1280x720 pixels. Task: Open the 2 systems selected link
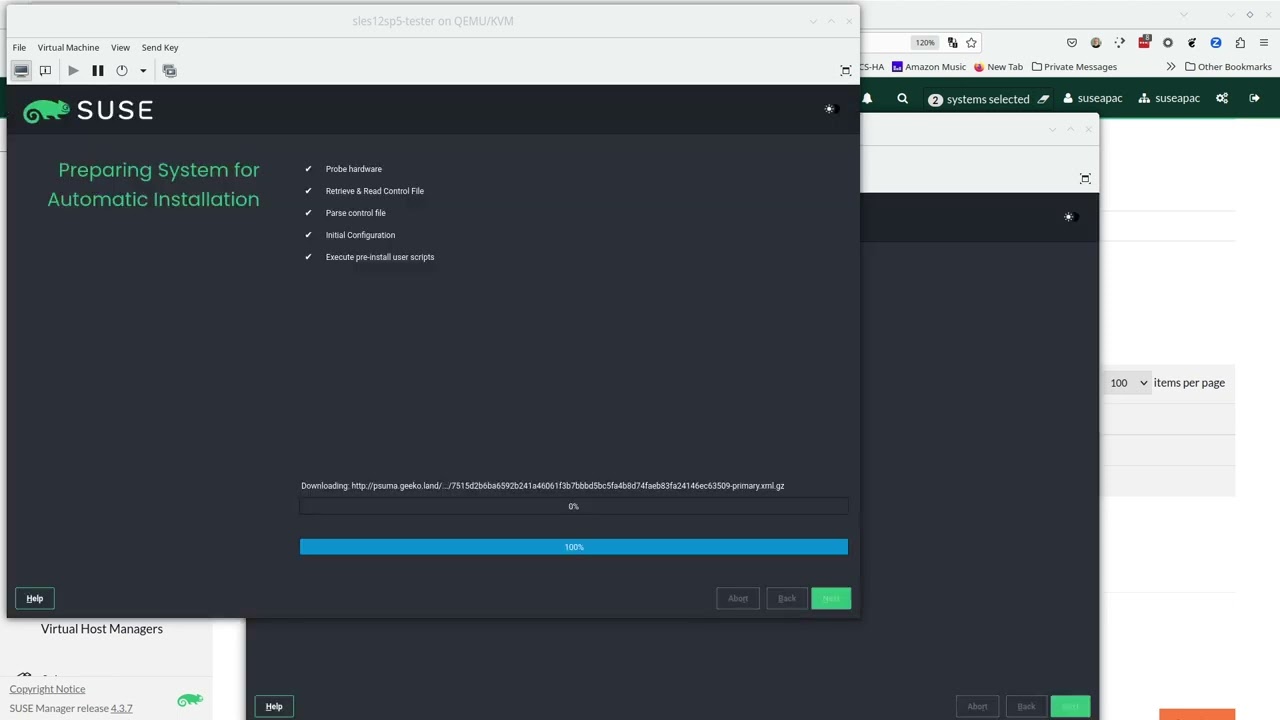(x=979, y=99)
